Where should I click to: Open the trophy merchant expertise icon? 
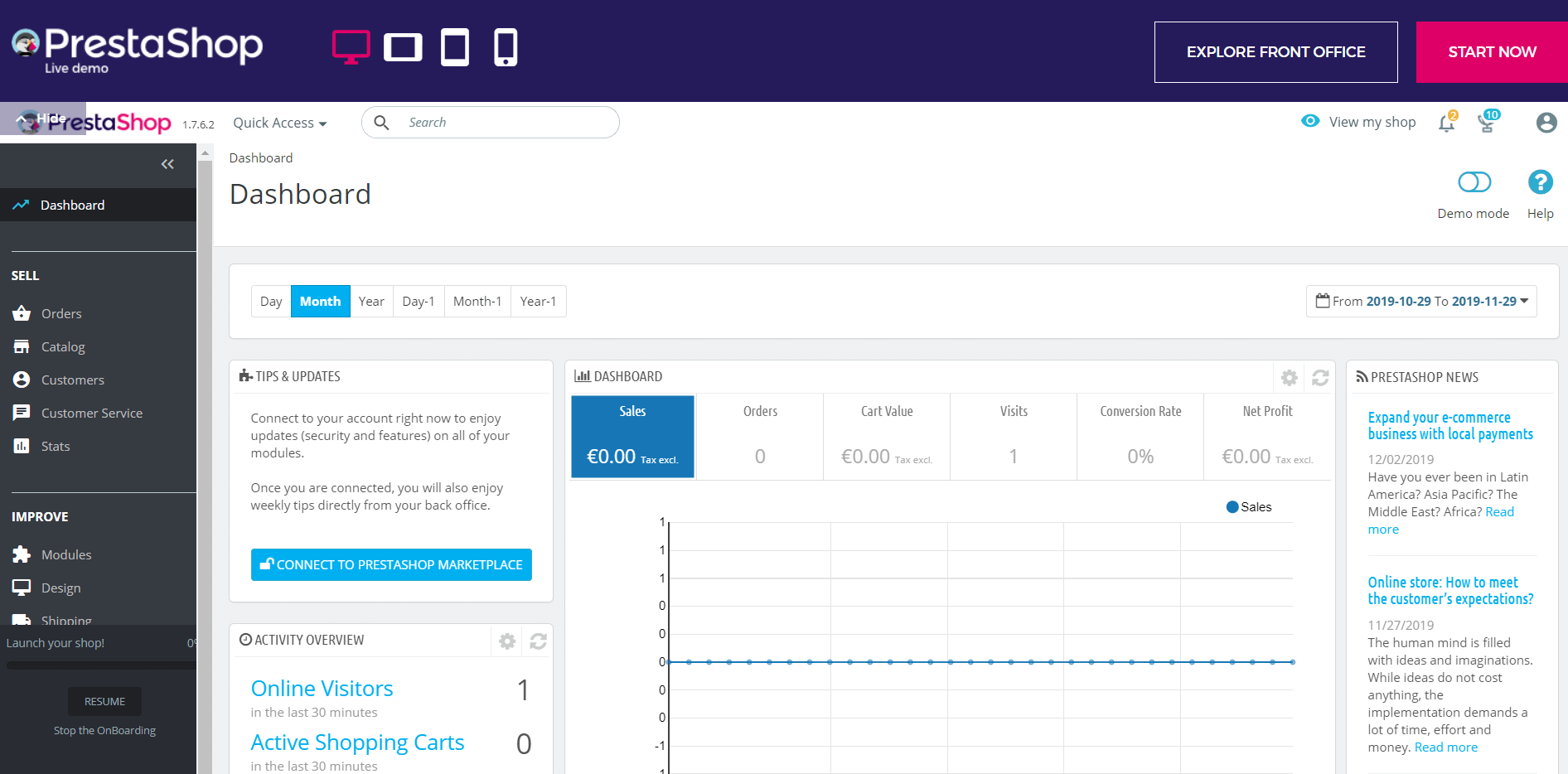(x=1488, y=123)
